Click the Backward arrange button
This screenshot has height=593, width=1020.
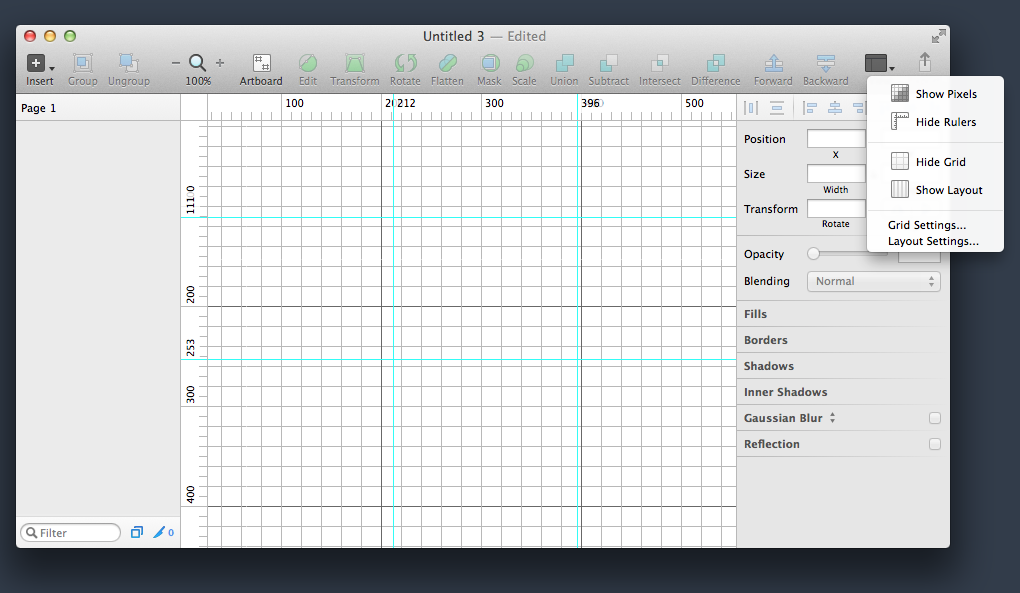pos(824,63)
